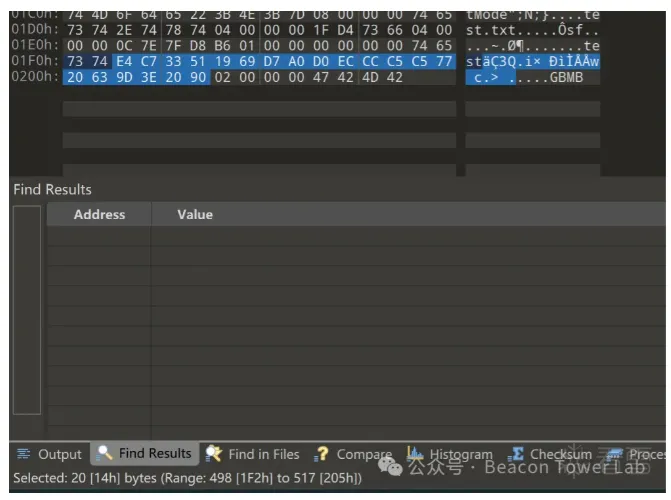Viewport: 671px width, 500px height.
Task: Click ASCII text 'GBMB' in row 0200h
Action: (566, 77)
